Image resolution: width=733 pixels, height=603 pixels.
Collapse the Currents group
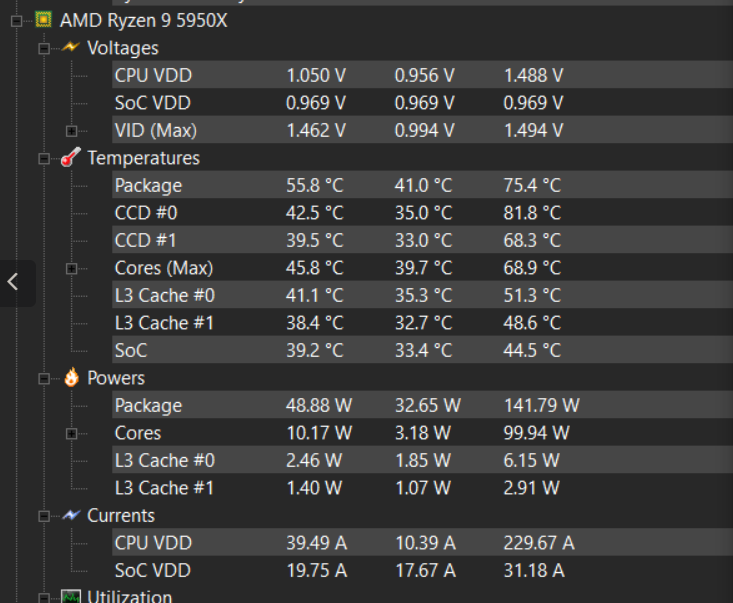44,516
